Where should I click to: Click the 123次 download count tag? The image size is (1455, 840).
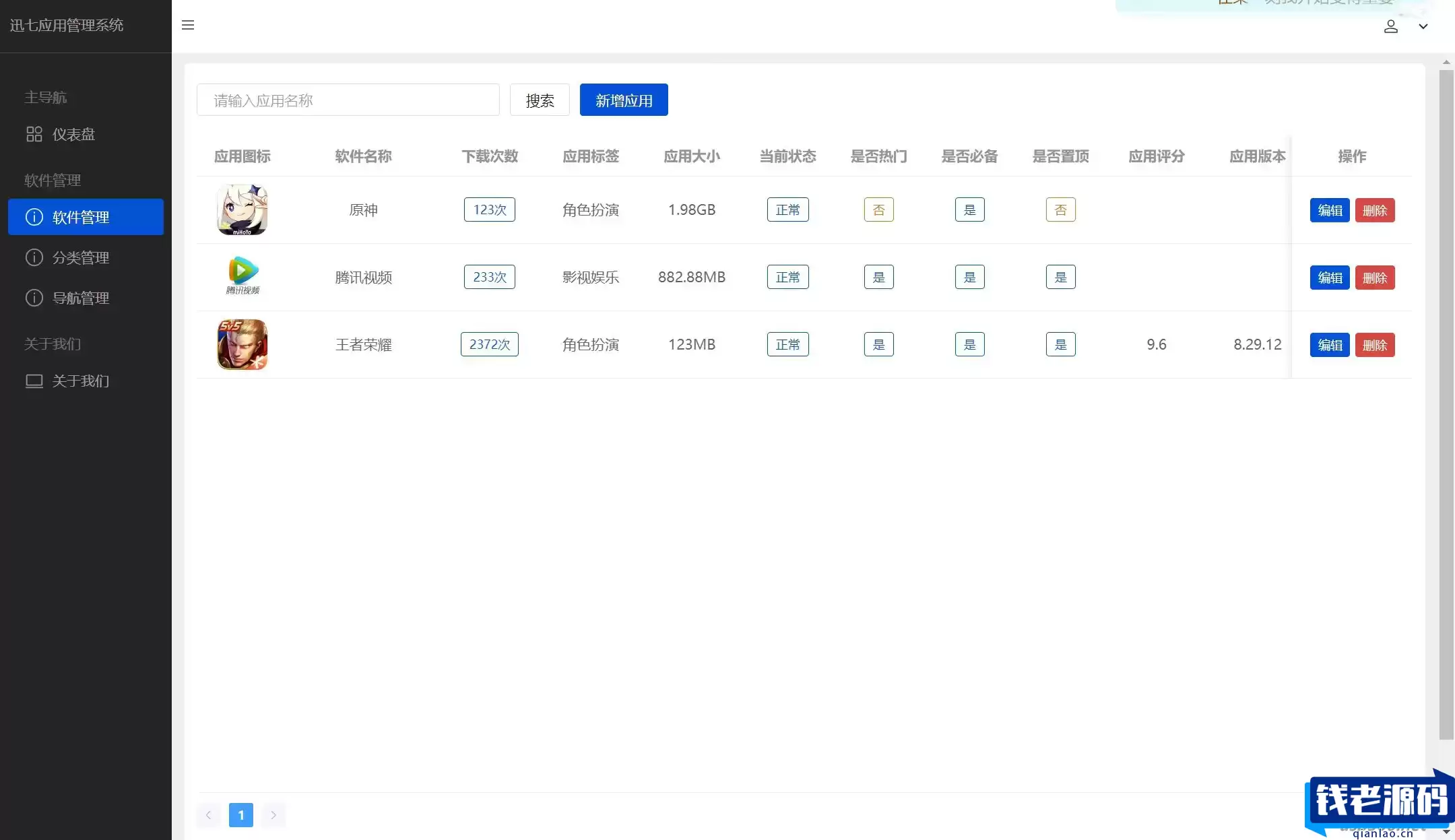point(490,209)
